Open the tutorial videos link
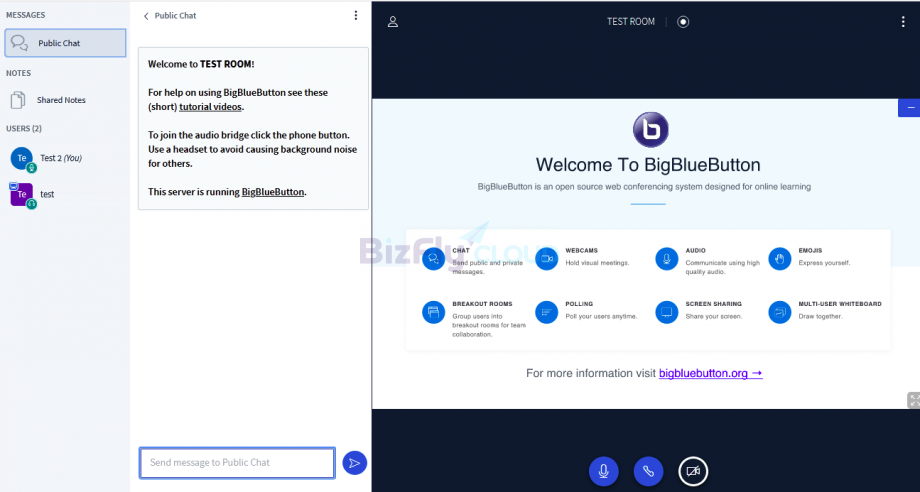 [210, 107]
